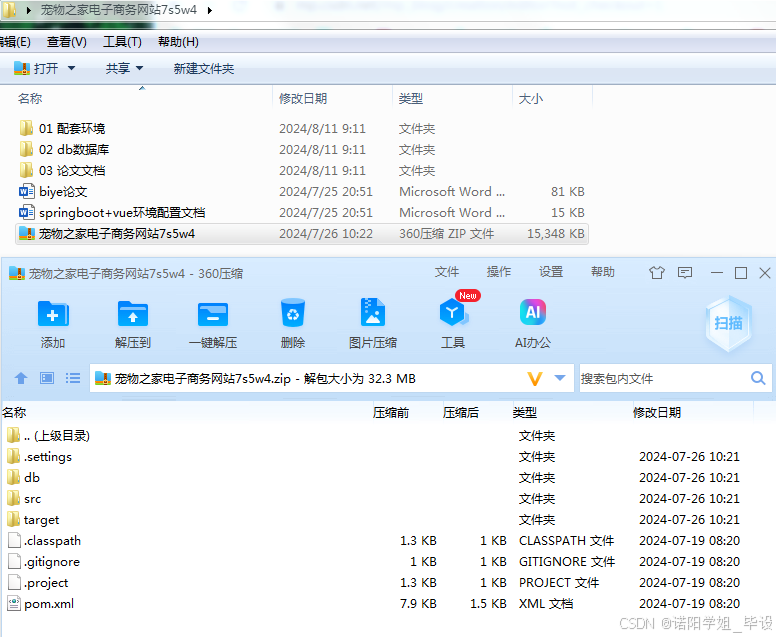The width and height of the screenshot is (776, 637).
Task: Click the biye论文 Word document icon
Action: [26, 192]
